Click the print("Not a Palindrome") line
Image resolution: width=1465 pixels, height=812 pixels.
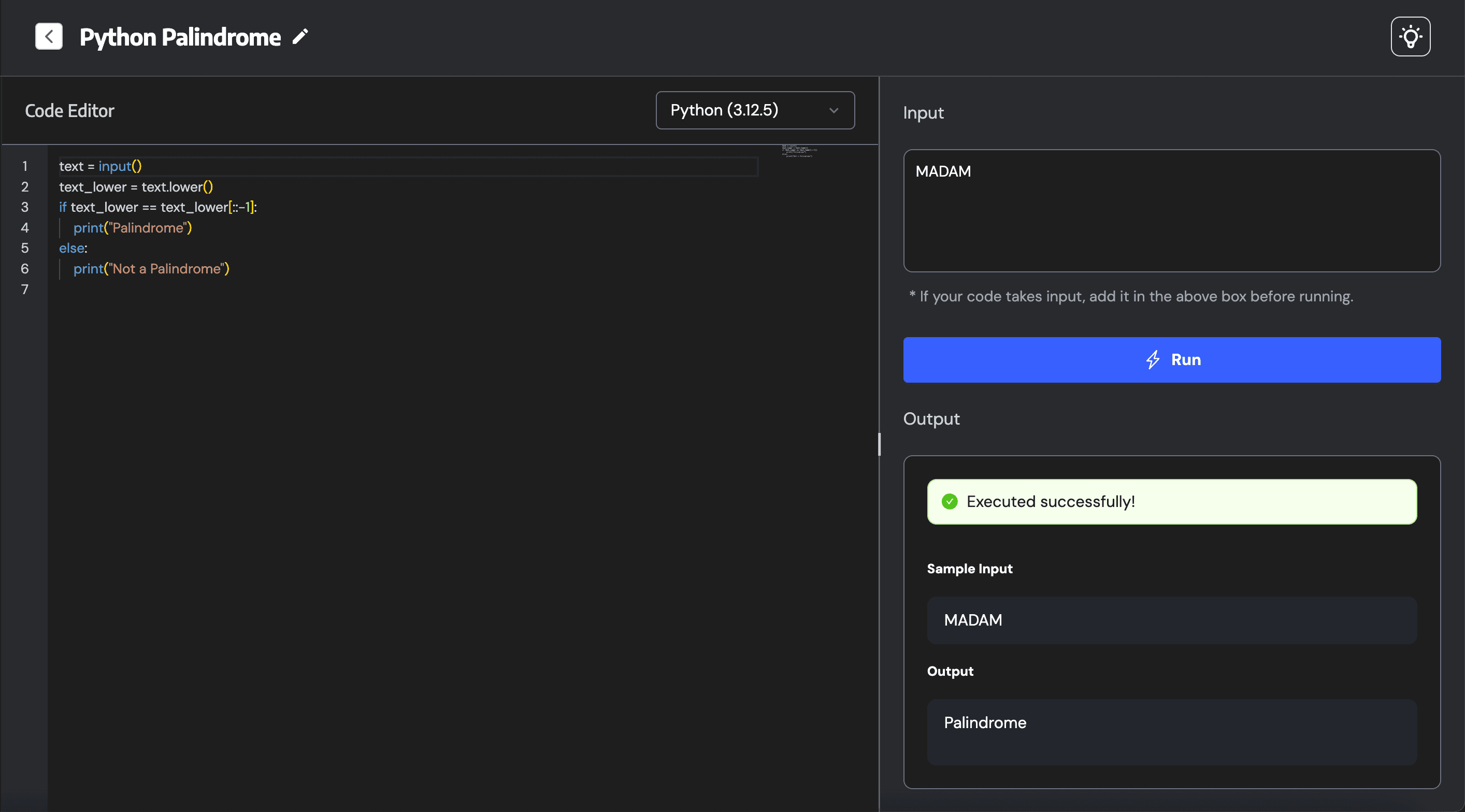(x=151, y=269)
